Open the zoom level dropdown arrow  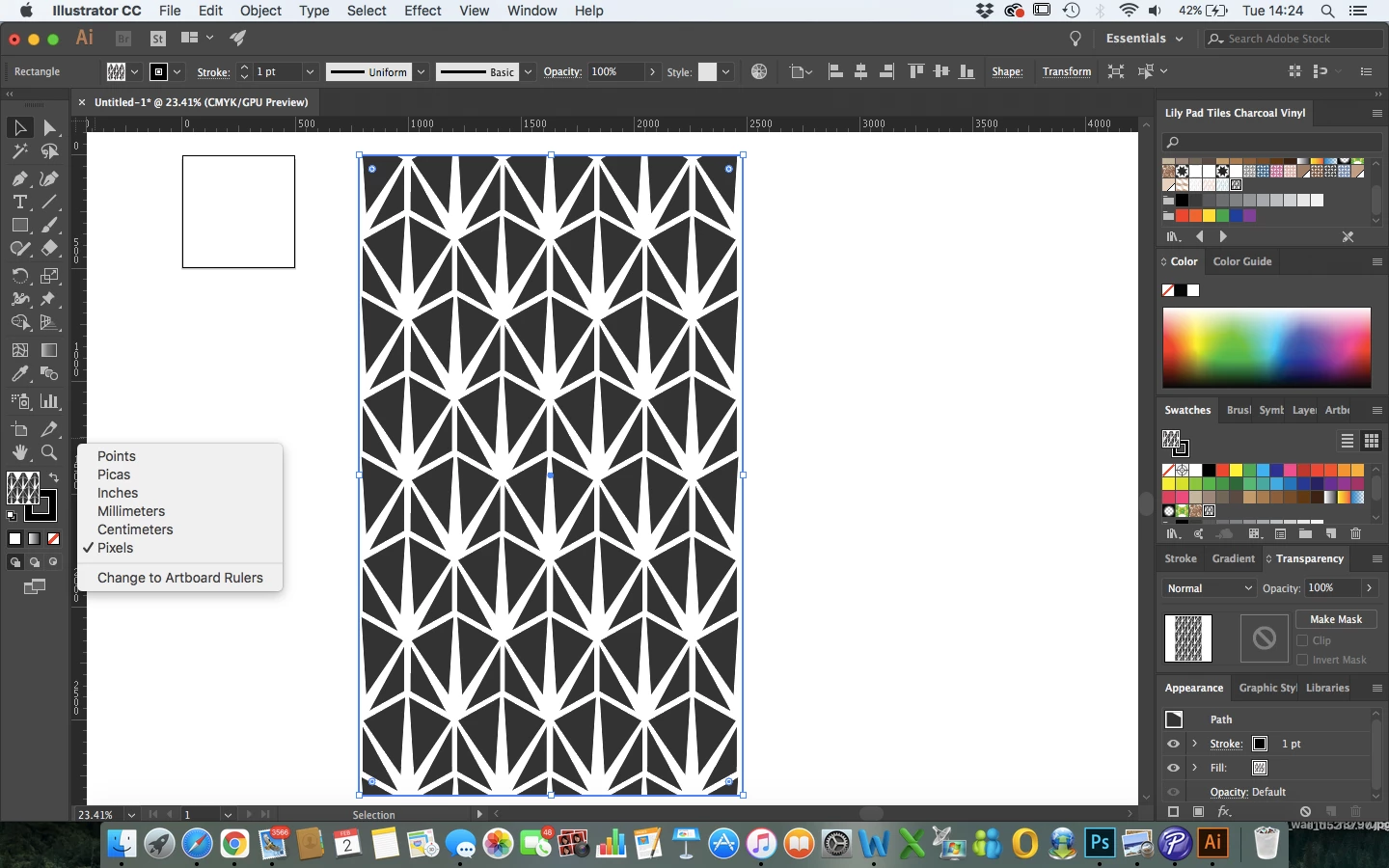131,815
